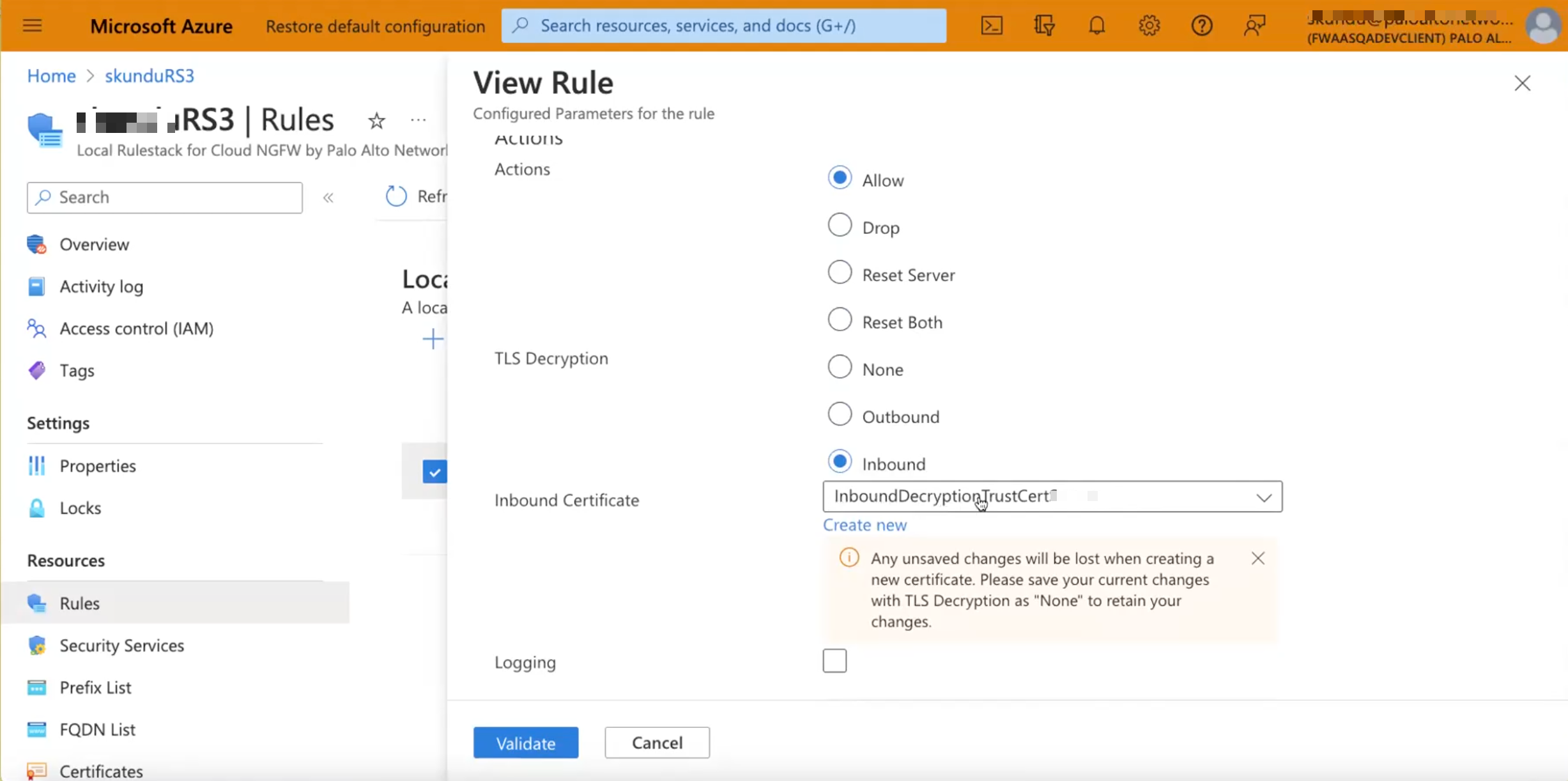Collapse the sidebar with double chevron
This screenshot has height=781, width=1568.
coord(328,197)
